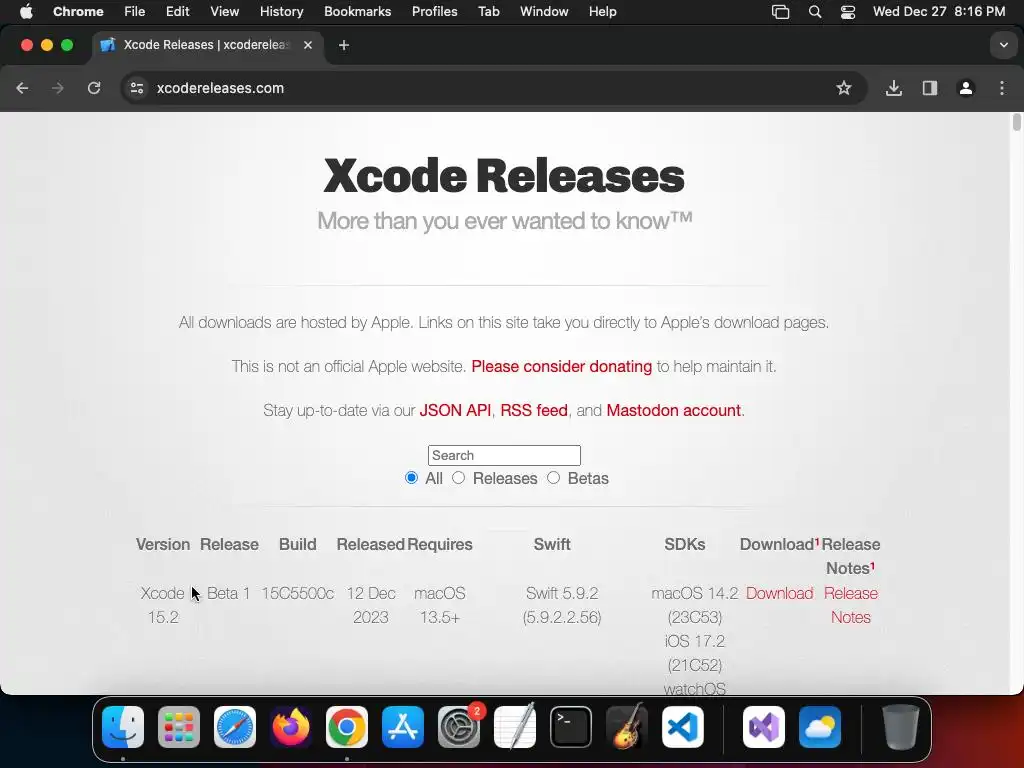Open App Store from the Dock
Image resolution: width=1024 pixels, height=768 pixels.
pos(403,727)
